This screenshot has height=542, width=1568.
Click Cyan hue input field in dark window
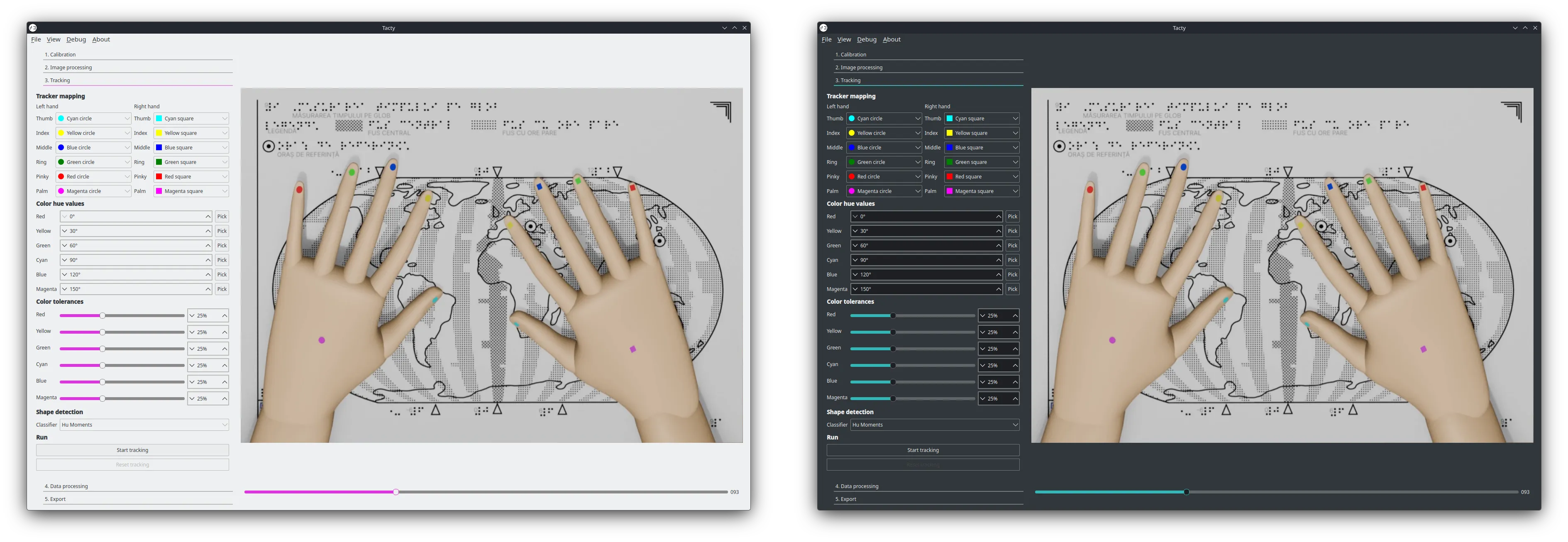pyautogui.click(x=927, y=260)
